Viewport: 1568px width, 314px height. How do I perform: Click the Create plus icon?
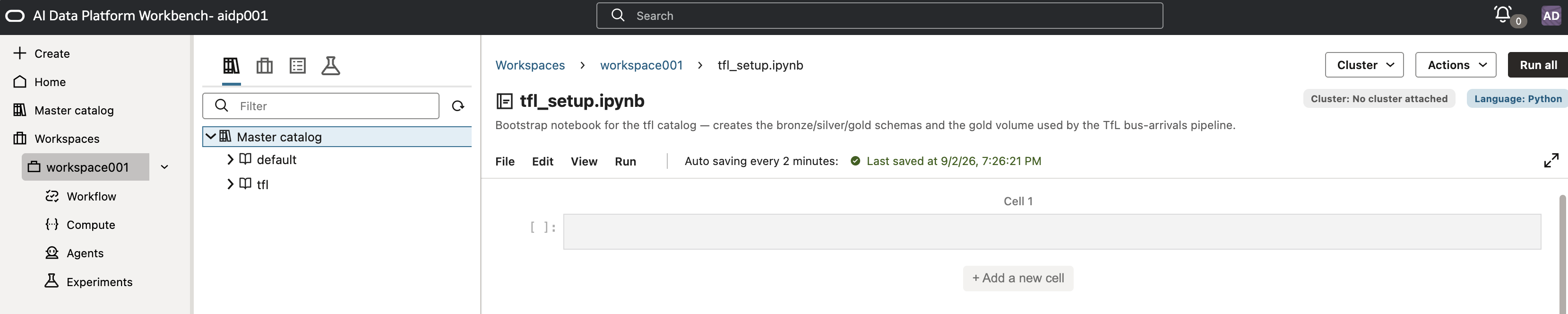(x=19, y=53)
